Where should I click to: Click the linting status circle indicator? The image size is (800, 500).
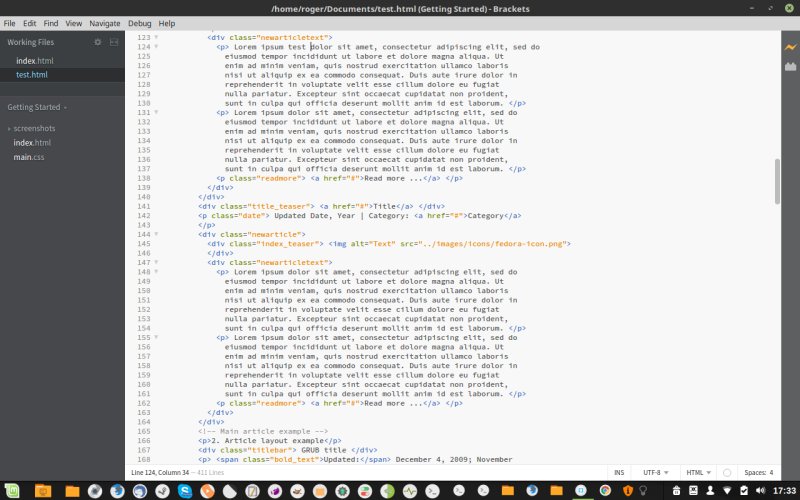pos(727,472)
